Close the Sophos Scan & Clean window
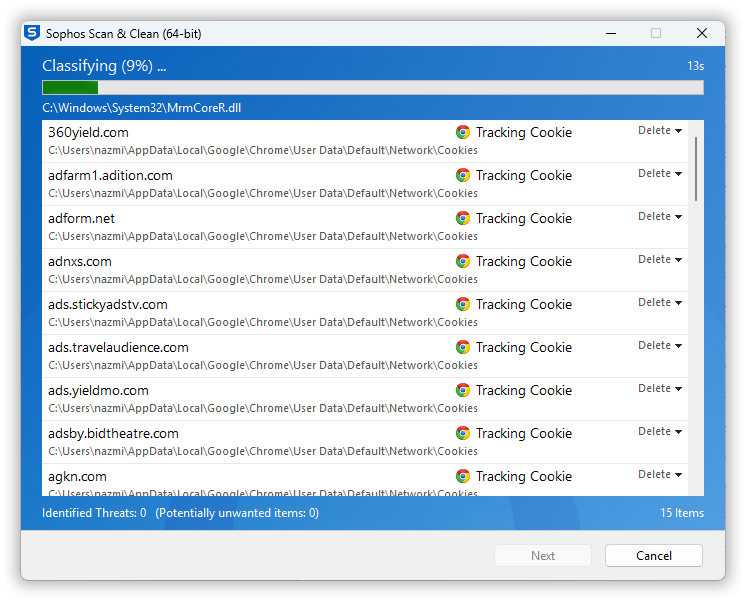Screen dimensions: 746x601 click(702, 33)
